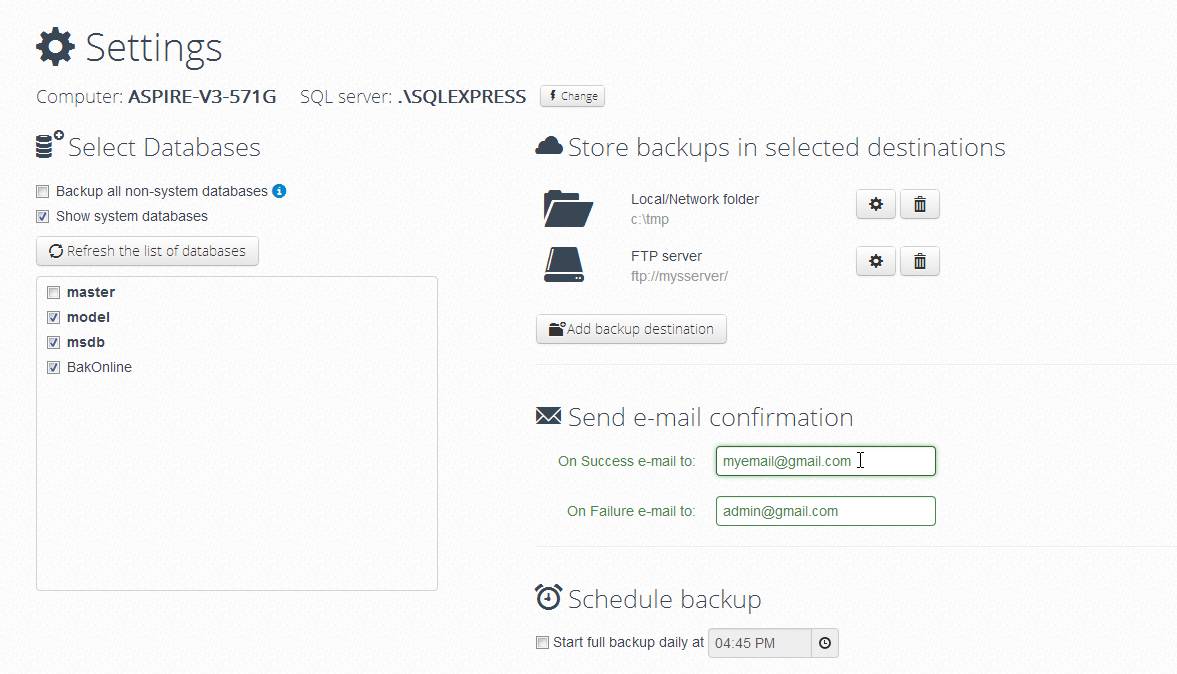Click Add backup destination button
The height and width of the screenshot is (674, 1177).
[x=631, y=329]
